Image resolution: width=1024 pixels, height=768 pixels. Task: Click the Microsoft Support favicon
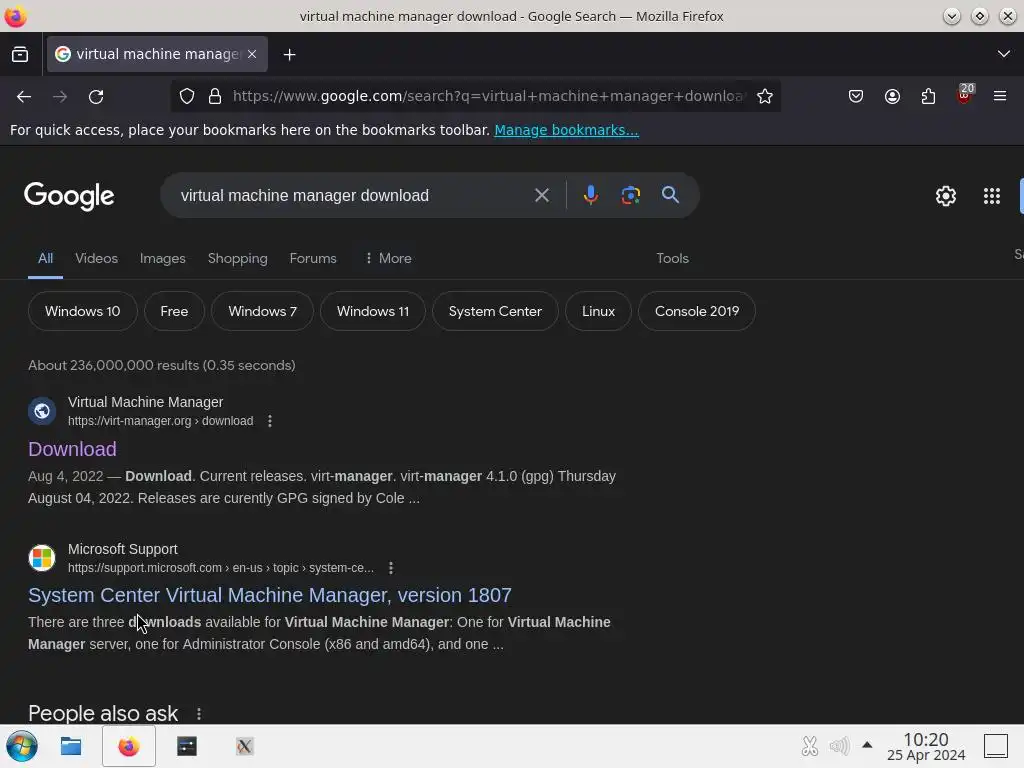42,558
